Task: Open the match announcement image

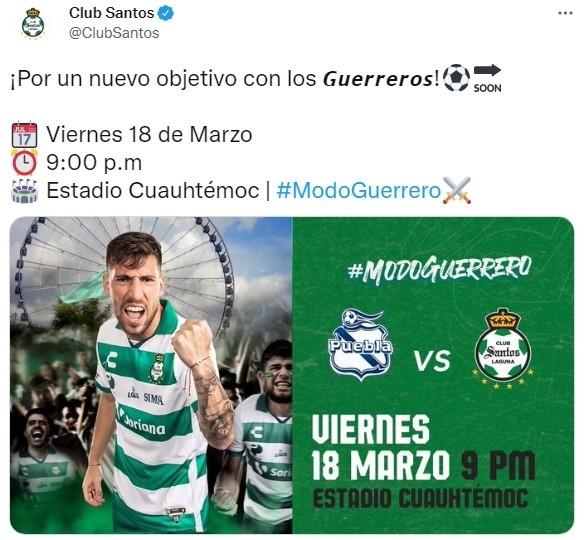Action: tap(292, 375)
